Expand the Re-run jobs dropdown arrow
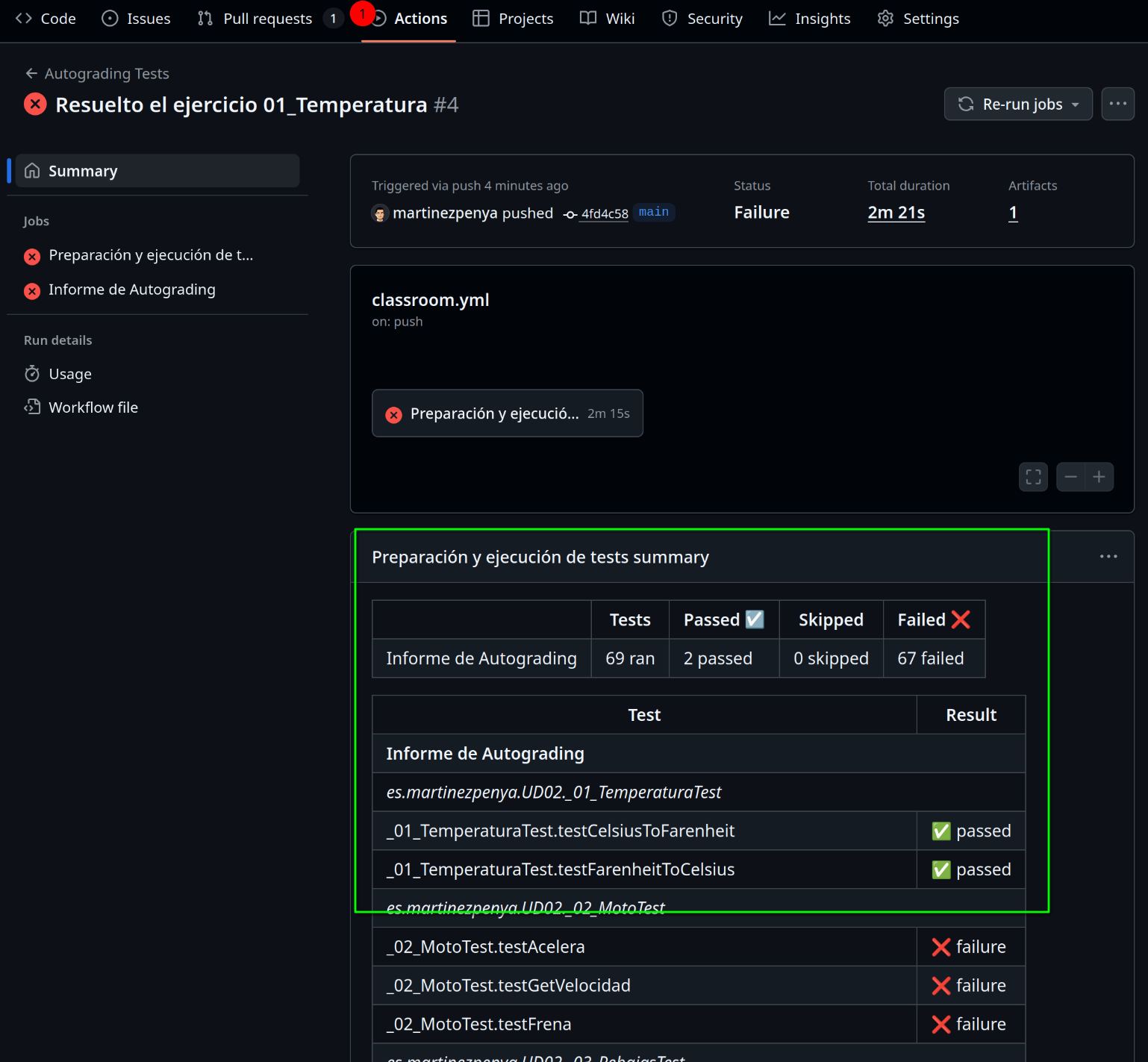This screenshot has width=1148, height=1062. click(x=1075, y=104)
